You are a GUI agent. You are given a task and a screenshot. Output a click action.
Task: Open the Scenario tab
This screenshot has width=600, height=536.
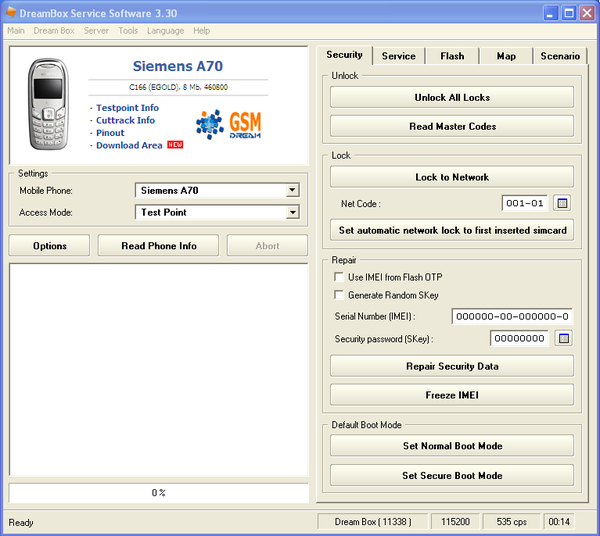click(x=559, y=56)
